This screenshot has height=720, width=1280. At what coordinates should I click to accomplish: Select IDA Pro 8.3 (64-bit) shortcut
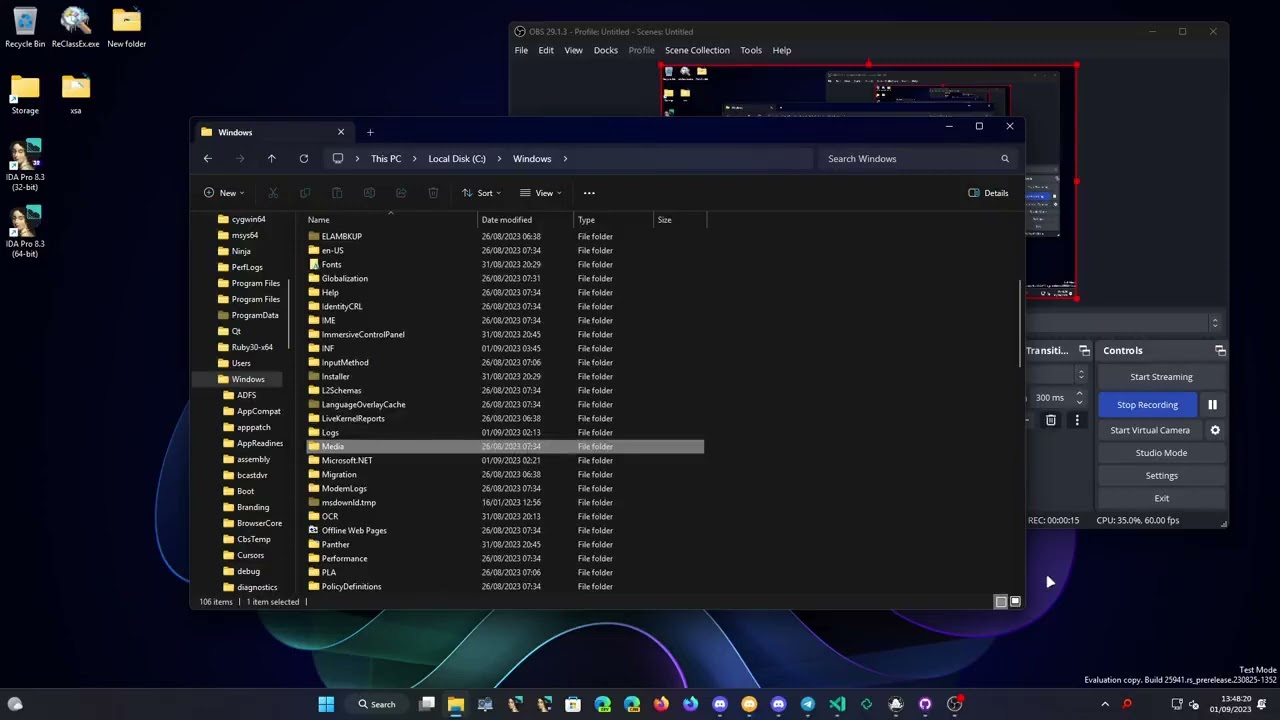25,232
